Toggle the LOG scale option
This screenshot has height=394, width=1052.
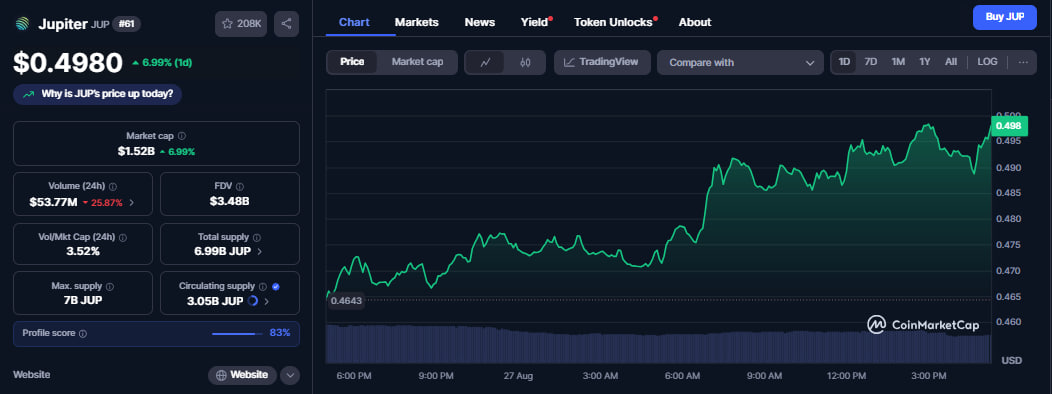[988, 62]
